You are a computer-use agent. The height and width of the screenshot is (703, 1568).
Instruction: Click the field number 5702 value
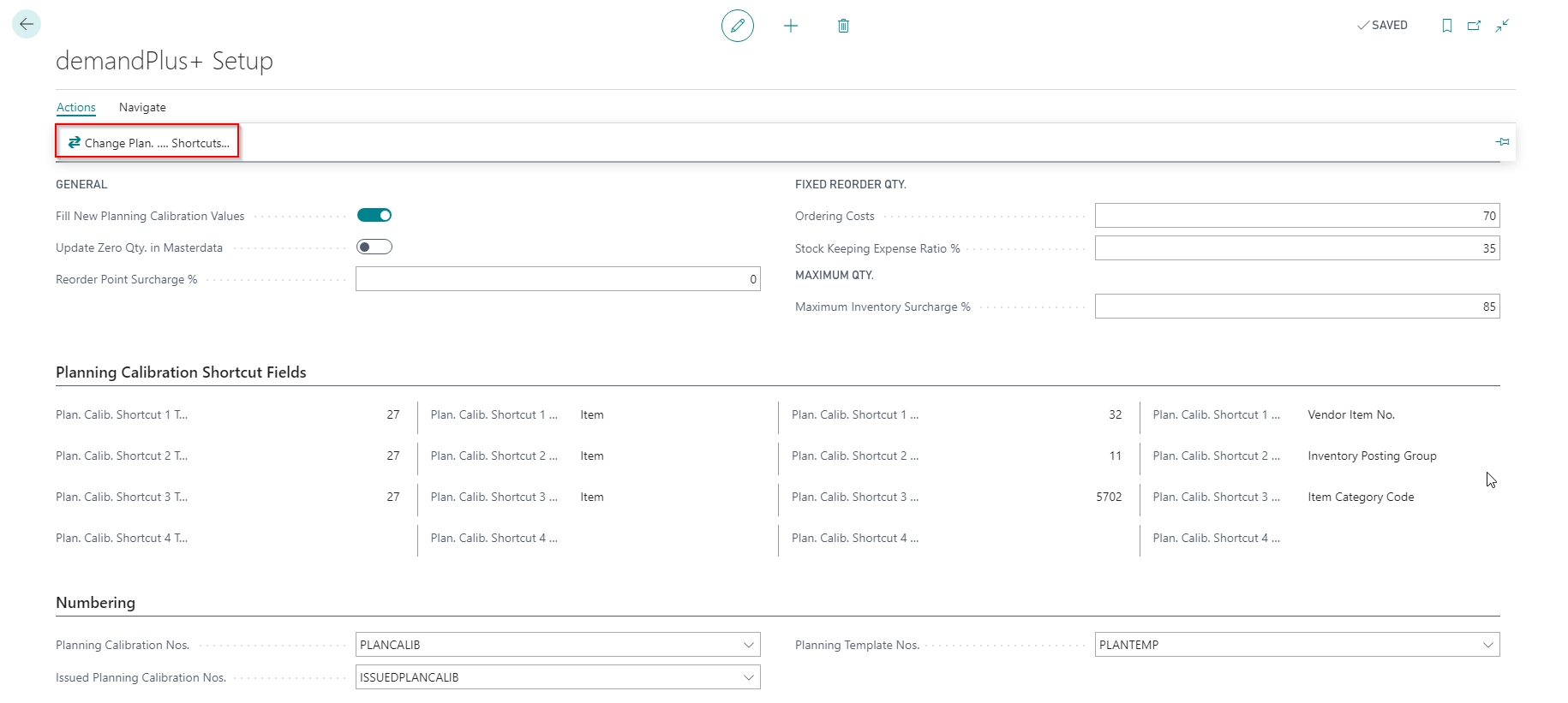(x=1109, y=497)
